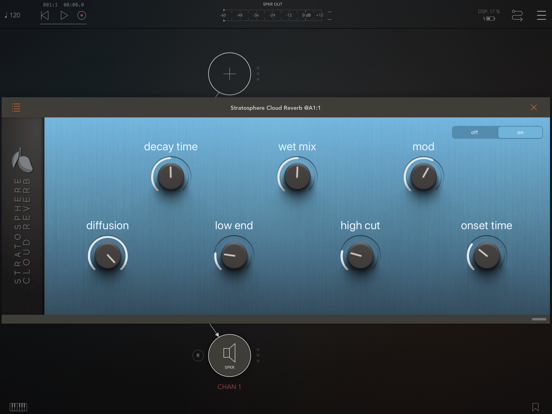Open options dots beside speaker node
The image size is (552, 414).
coord(258,356)
